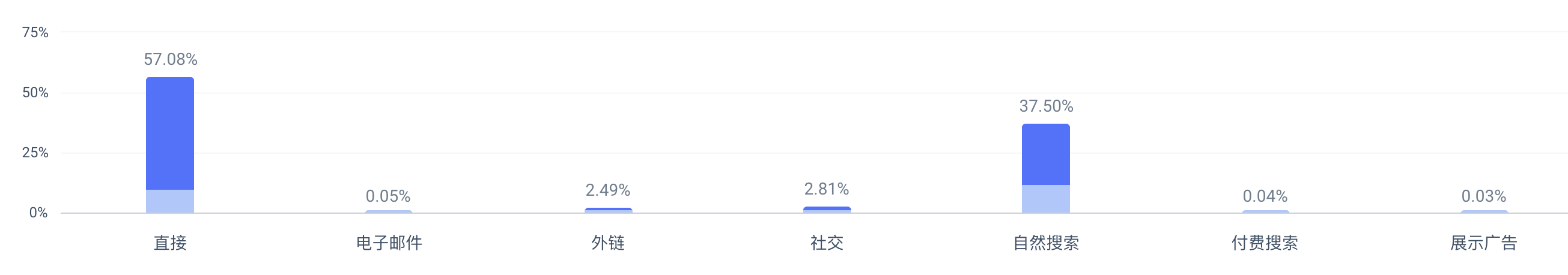This screenshot has height=275, width=1568.
Task: Select the 展示广告 category label
Action: [1484, 243]
